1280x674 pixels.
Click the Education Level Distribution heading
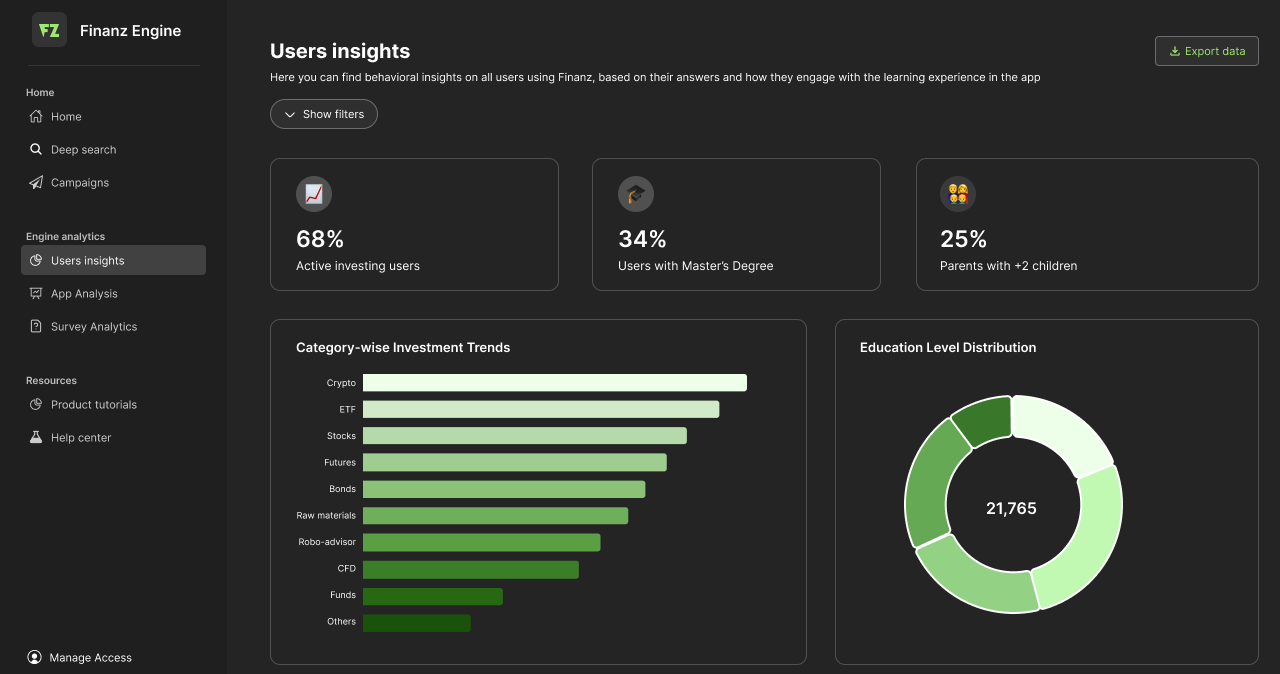coord(948,348)
